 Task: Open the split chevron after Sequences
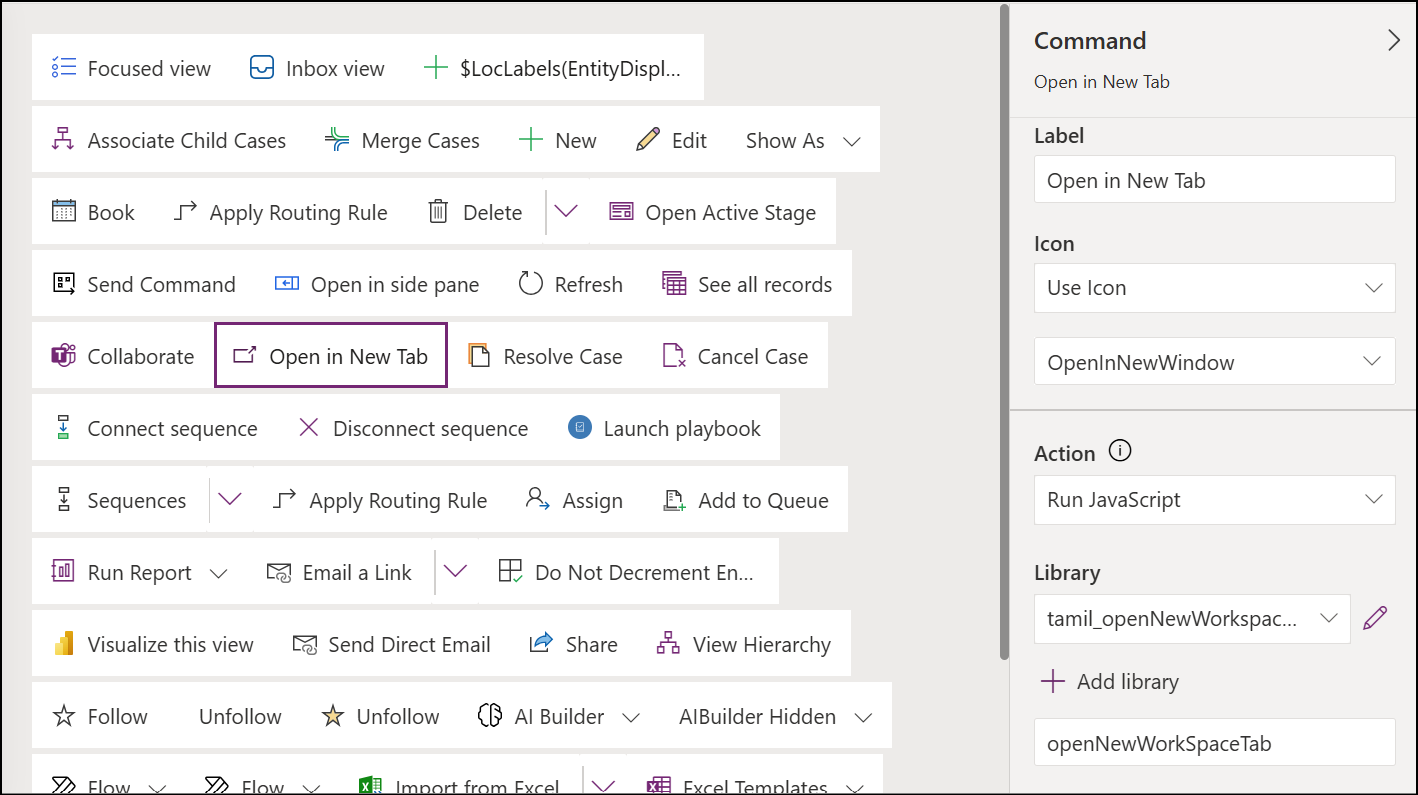tap(230, 500)
